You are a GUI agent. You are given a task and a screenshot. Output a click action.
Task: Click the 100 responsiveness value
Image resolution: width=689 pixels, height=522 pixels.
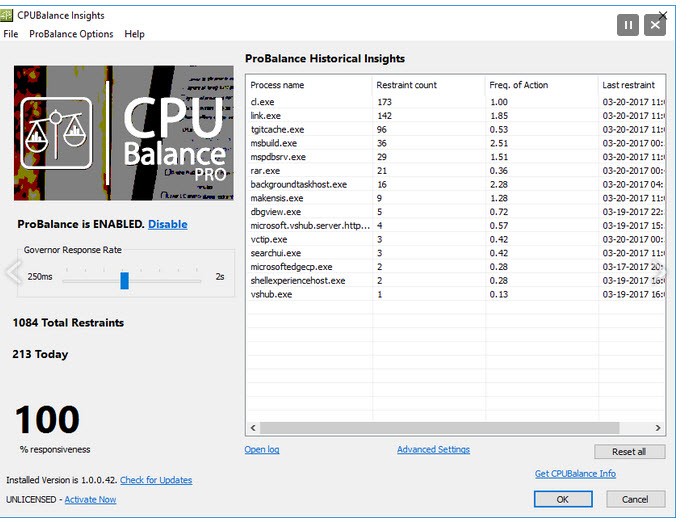[x=47, y=420]
